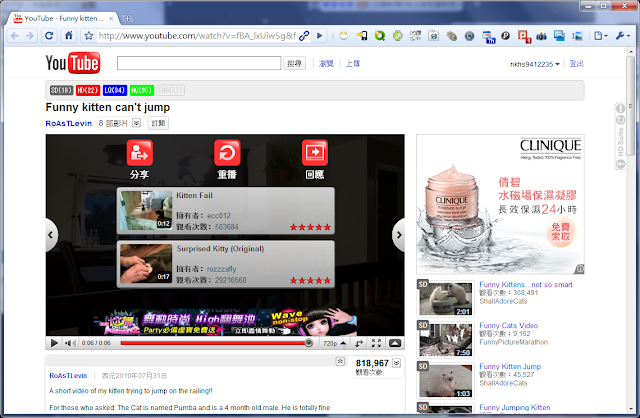The image size is (640, 418).
Task: Open a new tab with plus button
Action: pyautogui.click(x=127, y=18)
